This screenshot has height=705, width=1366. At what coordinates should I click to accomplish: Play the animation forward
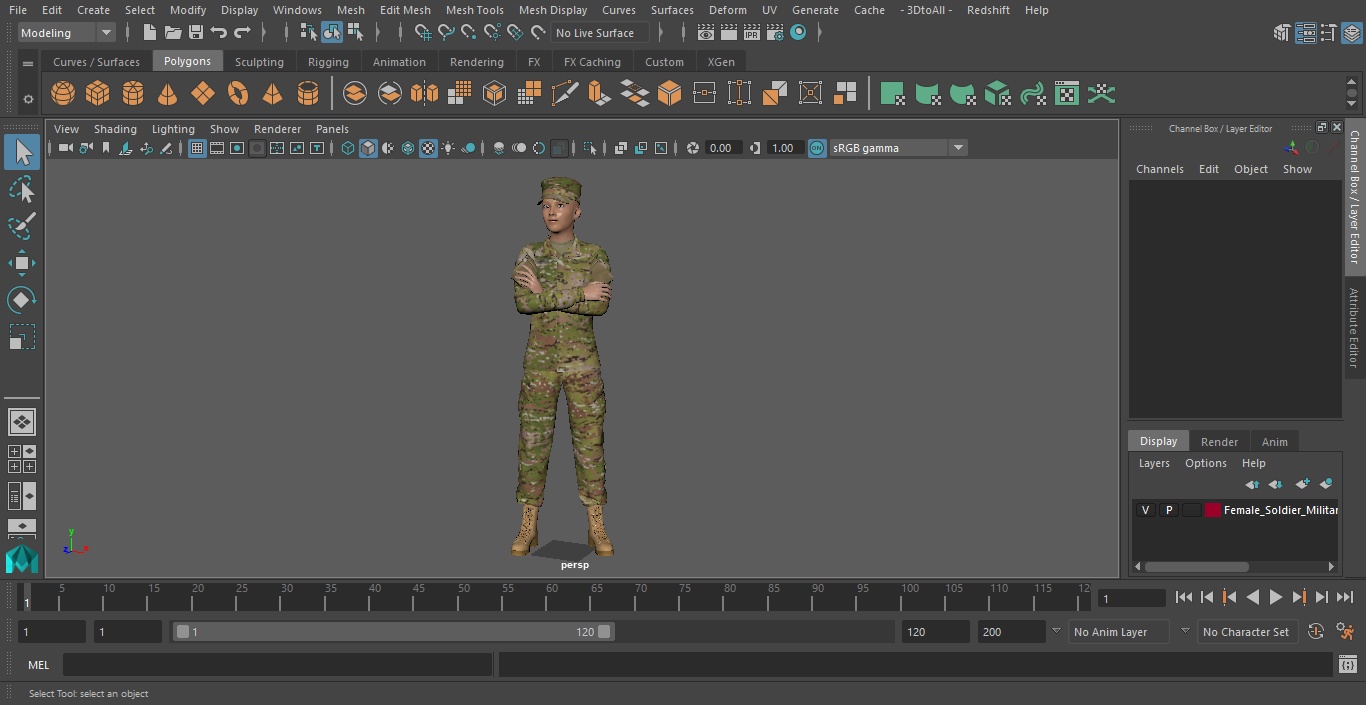(1275, 597)
